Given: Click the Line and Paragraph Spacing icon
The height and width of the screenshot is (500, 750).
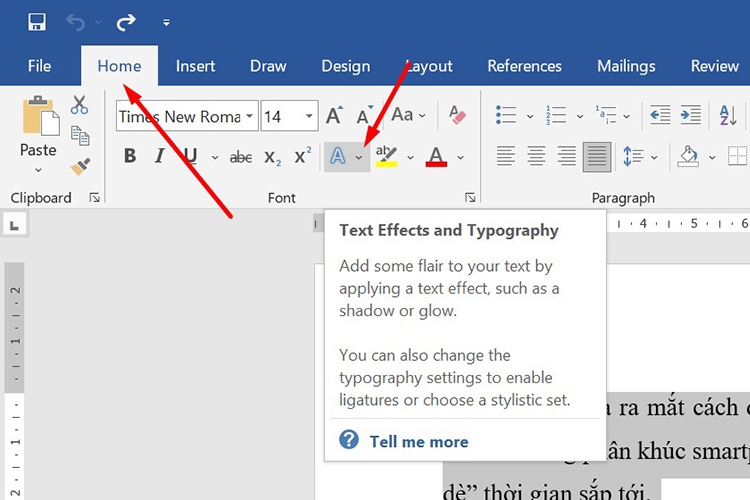Looking at the screenshot, I should pyautogui.click(x=633, y=156).
